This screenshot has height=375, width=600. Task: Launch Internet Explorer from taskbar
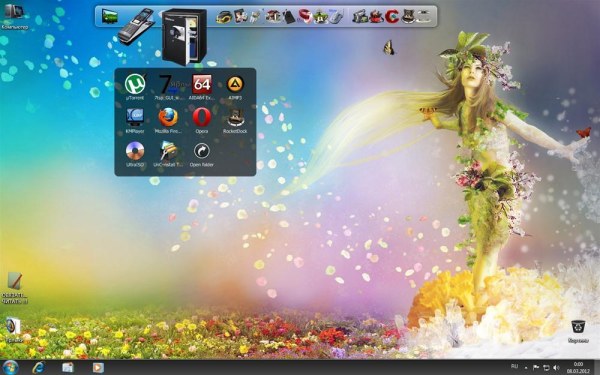(x=38, y=367)
